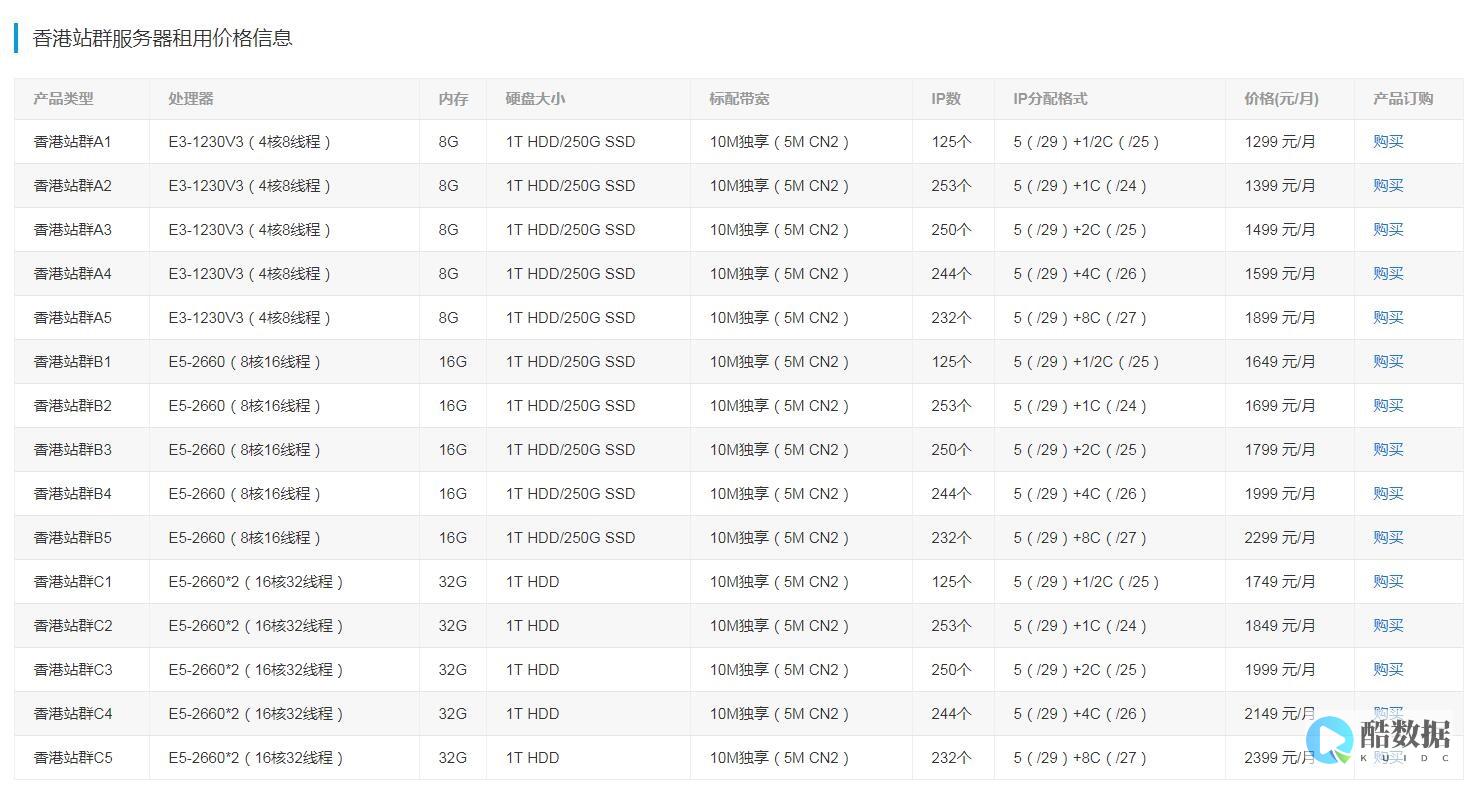Click the 1999 元/月 price in B4 row
The image size is (1473, 786).
[1280, 494]
